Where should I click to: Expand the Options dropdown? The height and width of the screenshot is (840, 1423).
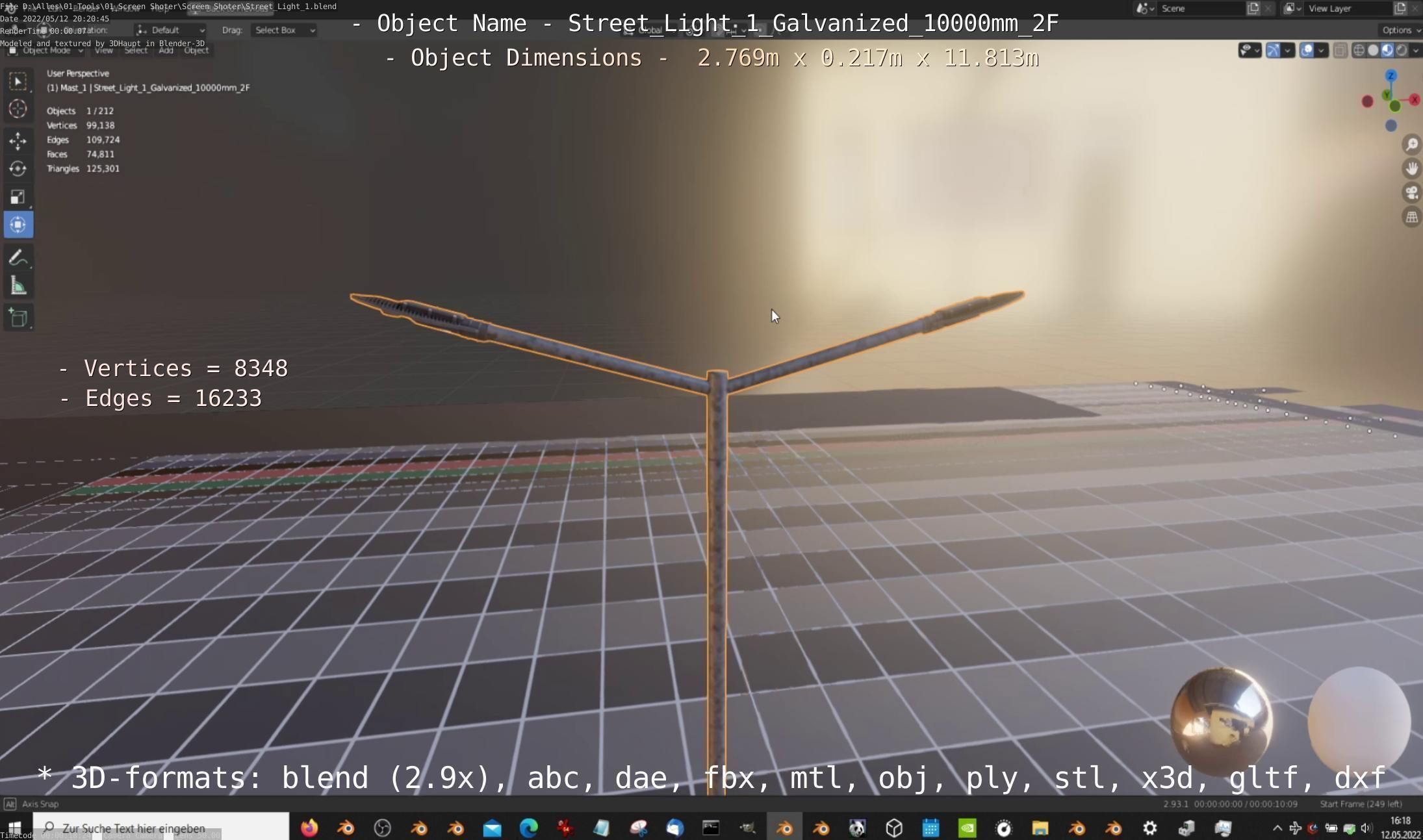tap(1400, 30)
